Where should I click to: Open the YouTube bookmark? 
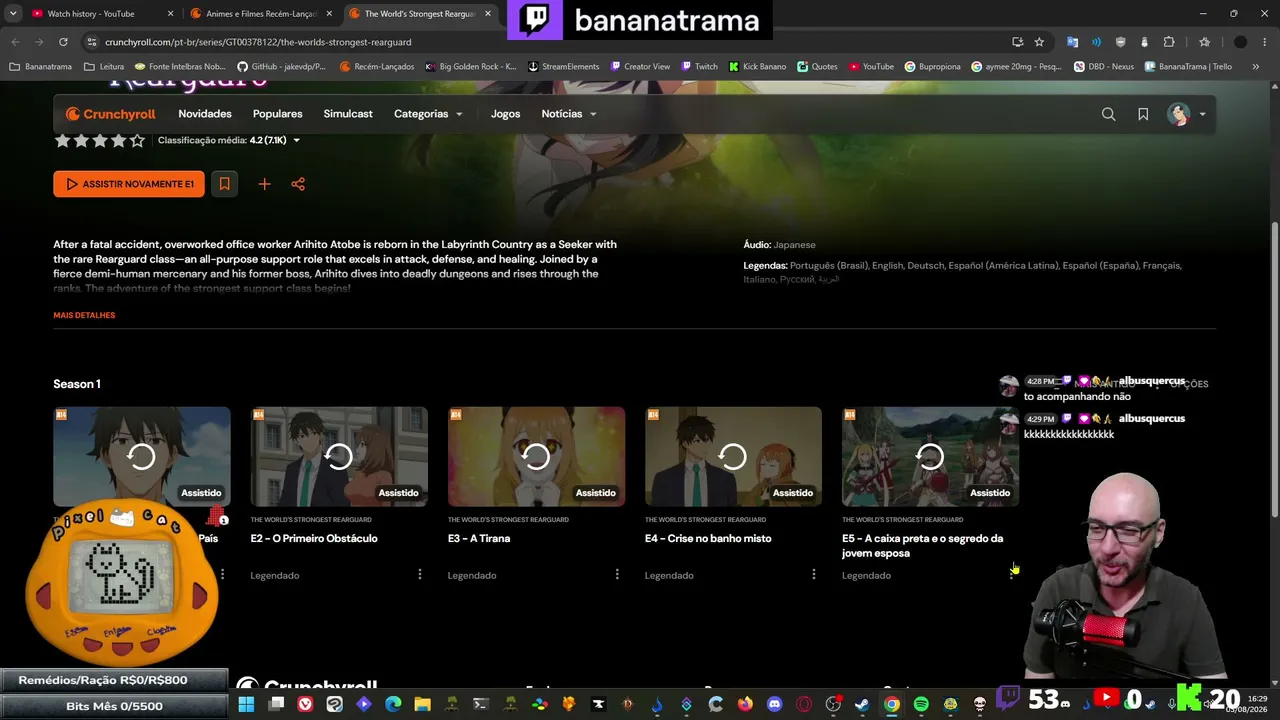point(871,67)
